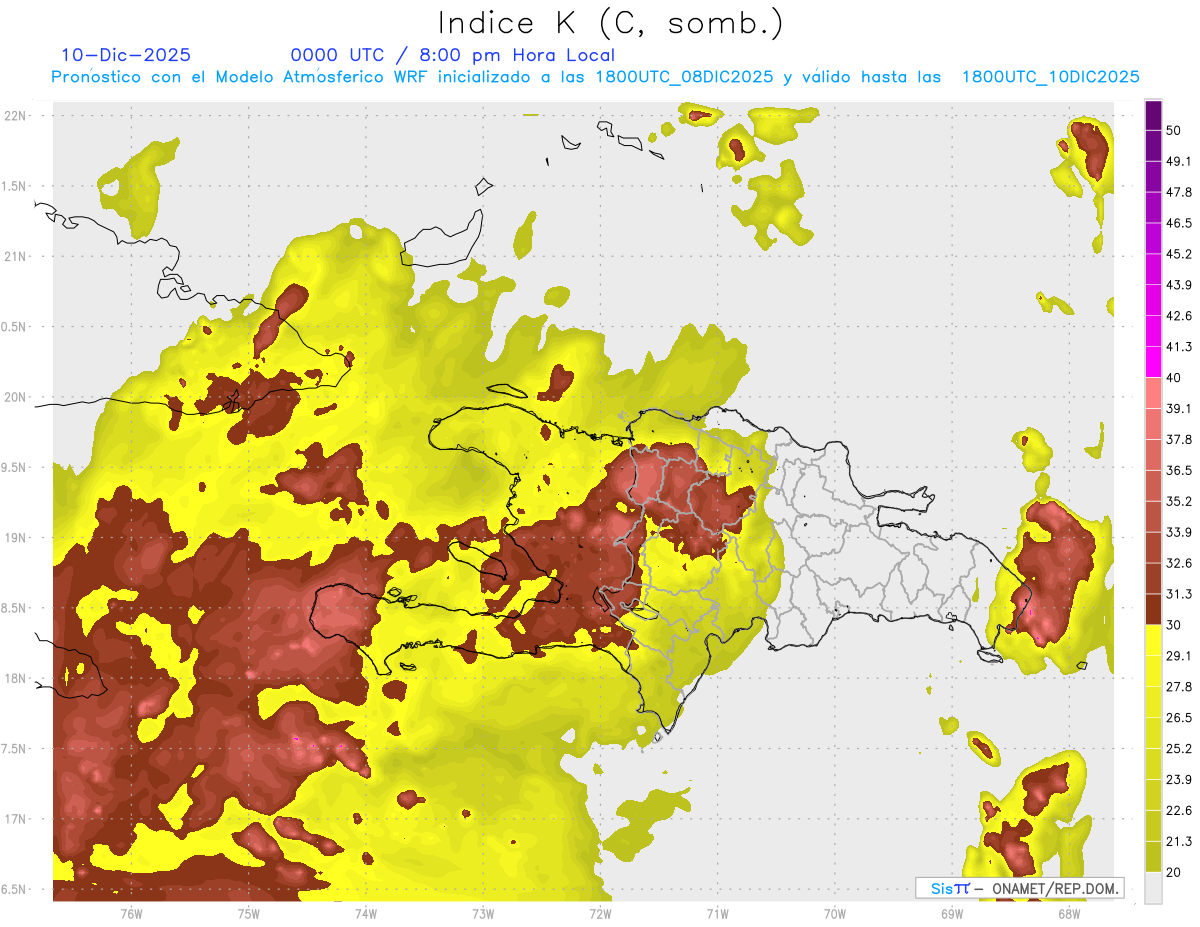Click the colorbar value '40'
Viewport: 1200px width, 927px height.
tap(1173, 378)
